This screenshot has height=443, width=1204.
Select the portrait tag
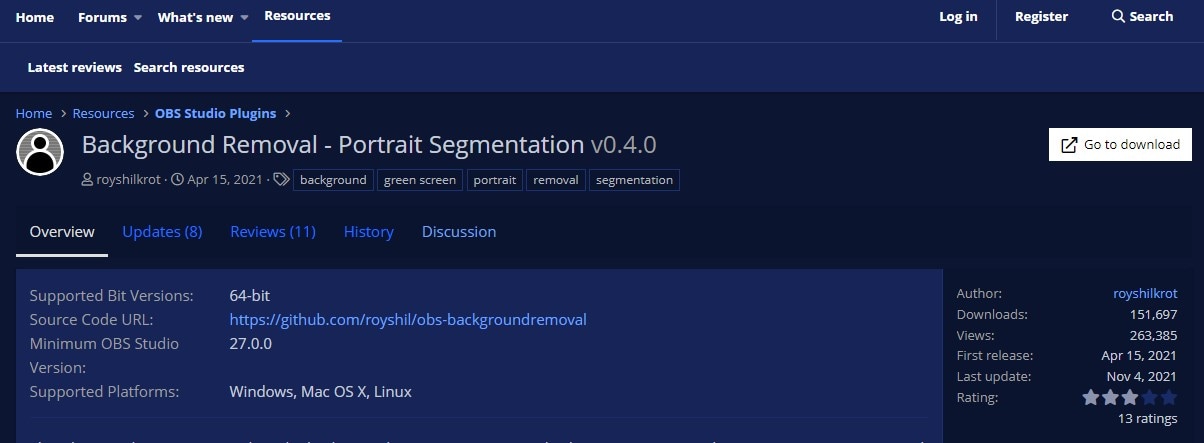tap(495, 180)
